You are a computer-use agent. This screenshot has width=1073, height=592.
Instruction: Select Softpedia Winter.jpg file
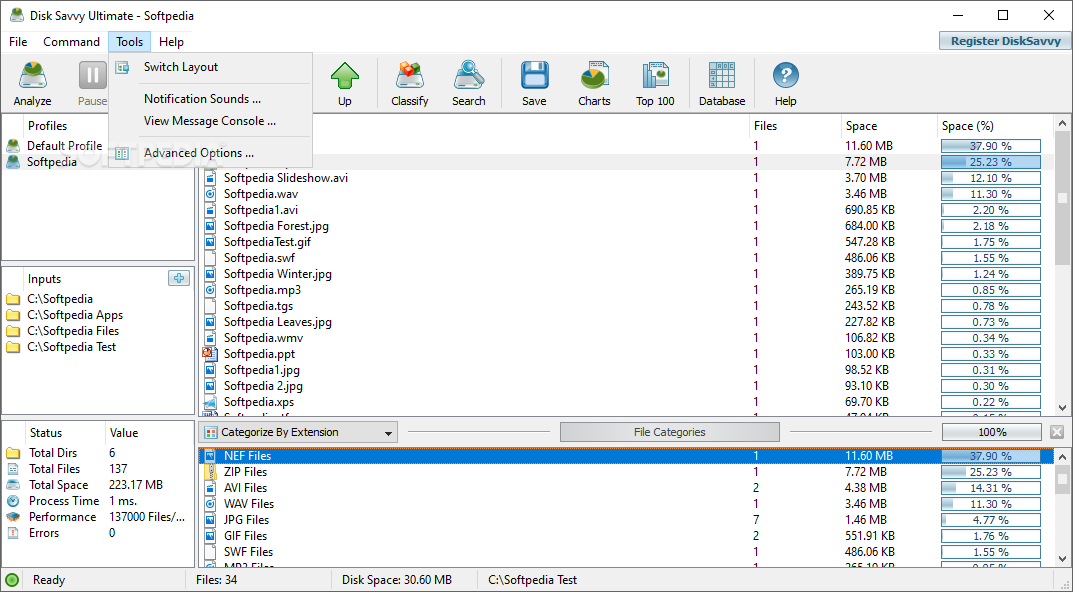[x=278, y=274]
